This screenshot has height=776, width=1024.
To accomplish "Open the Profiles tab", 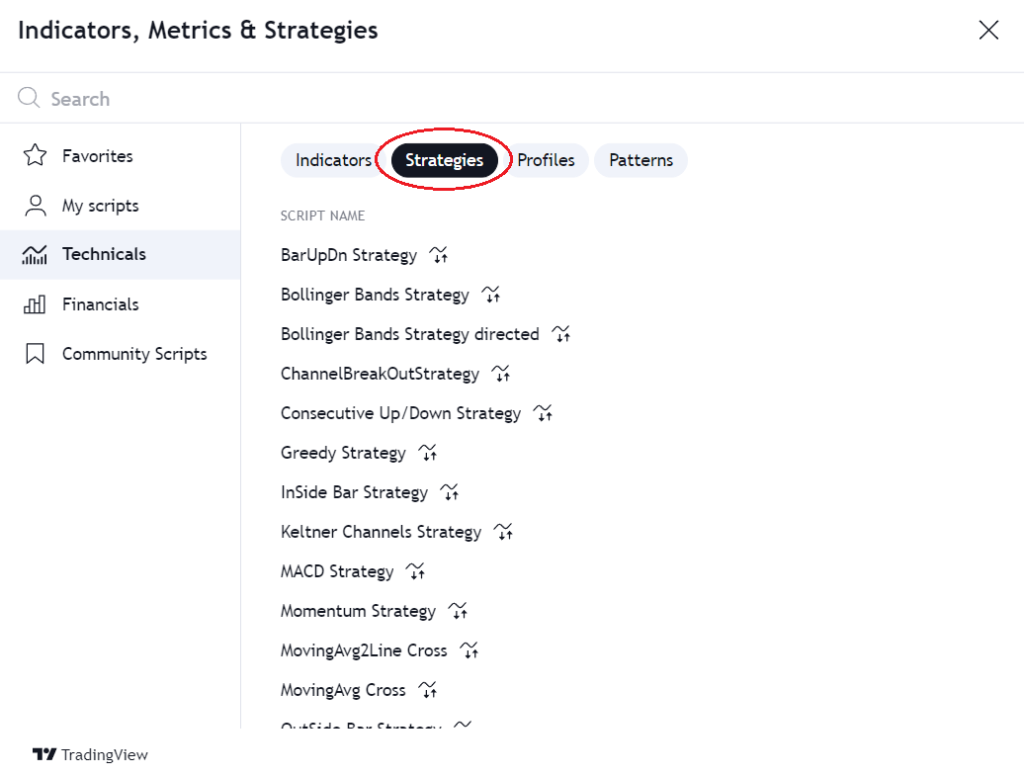I will tap(547, 160).
